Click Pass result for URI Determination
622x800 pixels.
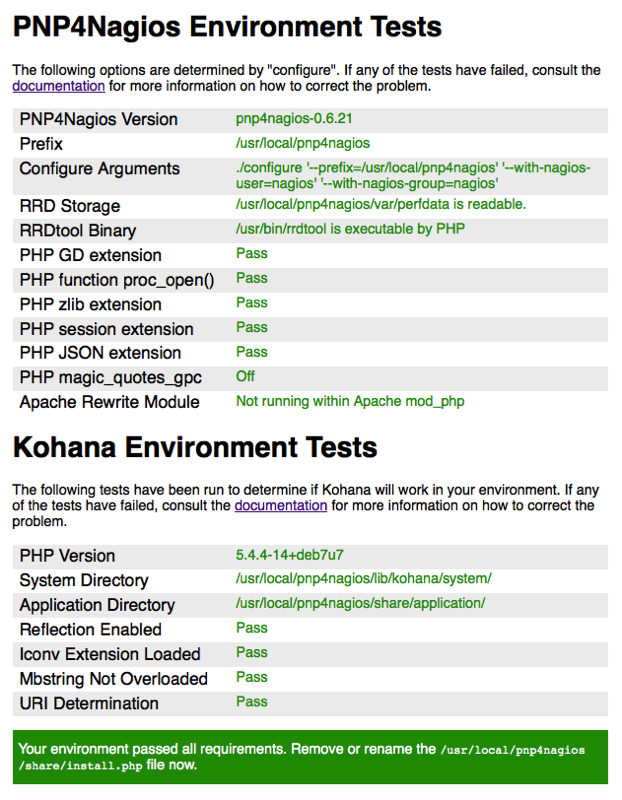click(251, 702)
